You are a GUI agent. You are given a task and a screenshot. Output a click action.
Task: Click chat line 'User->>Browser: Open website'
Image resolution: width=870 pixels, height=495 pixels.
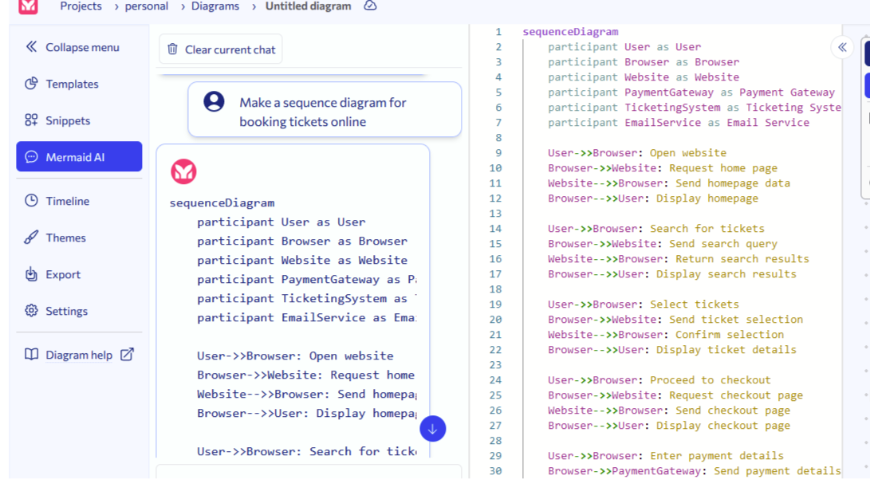[x=295, y=356]
